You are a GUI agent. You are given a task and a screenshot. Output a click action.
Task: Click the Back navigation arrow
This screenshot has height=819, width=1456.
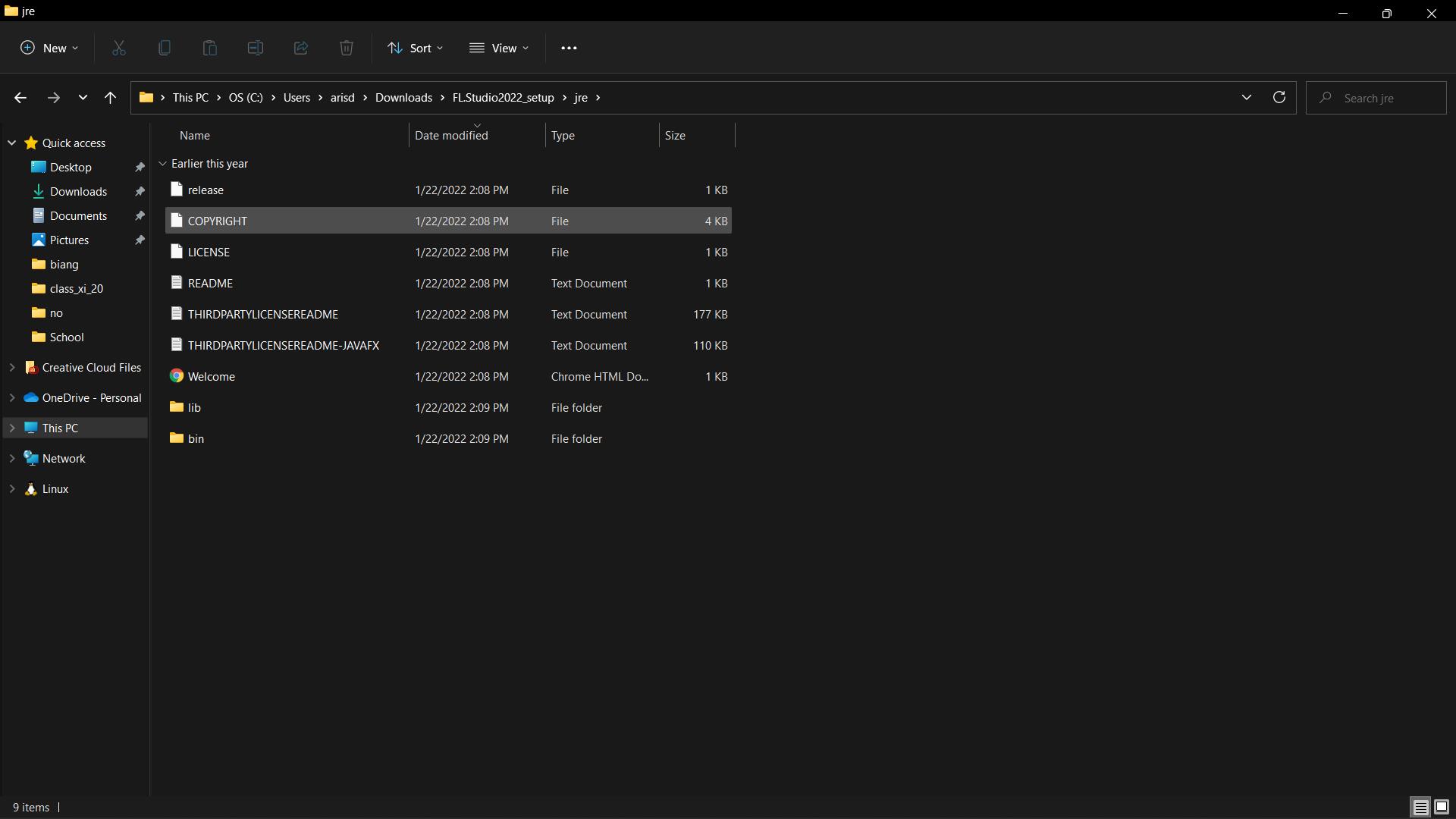(x=20, y=98)
